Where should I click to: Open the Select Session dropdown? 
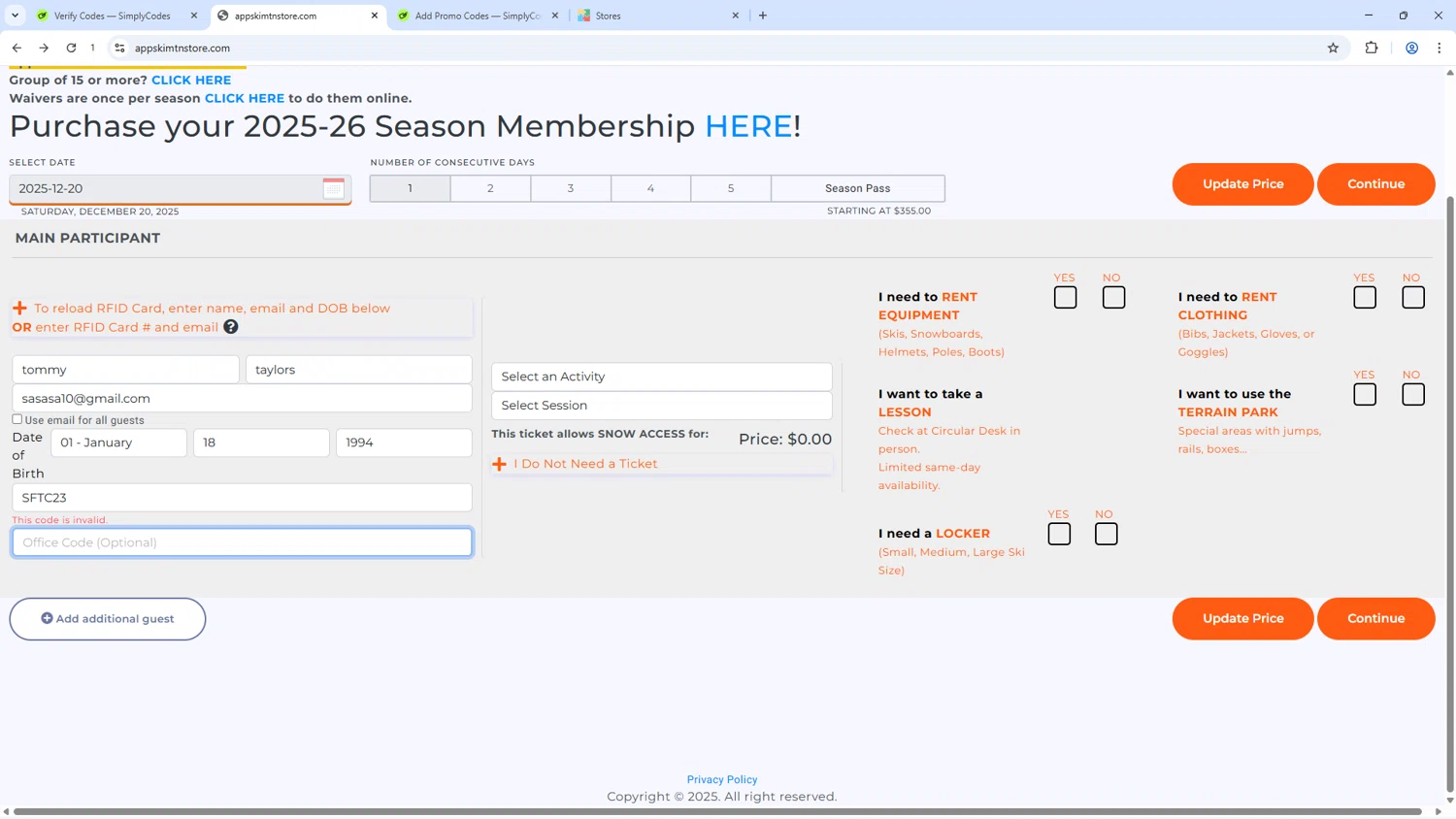(662, 406)
